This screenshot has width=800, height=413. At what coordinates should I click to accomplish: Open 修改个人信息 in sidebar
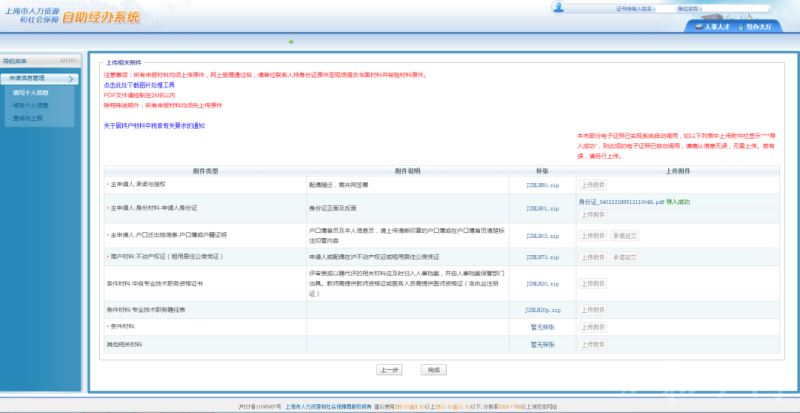pyautogui.click(x=32, y=104)
